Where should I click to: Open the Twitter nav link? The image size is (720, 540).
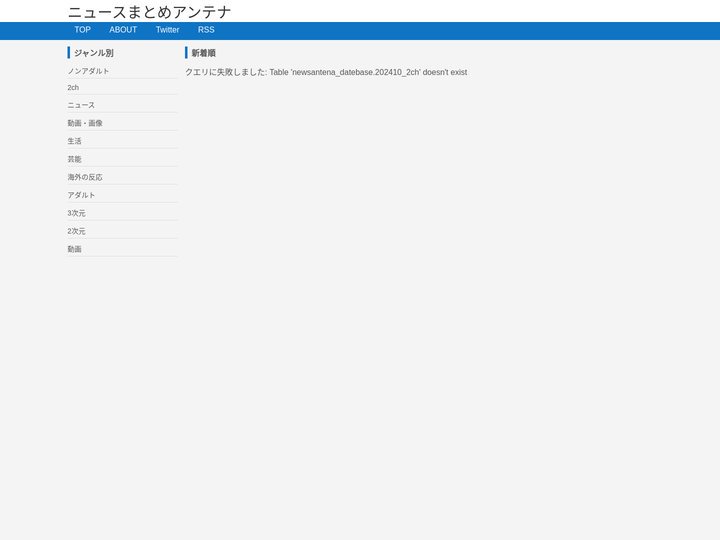point(168,30)
